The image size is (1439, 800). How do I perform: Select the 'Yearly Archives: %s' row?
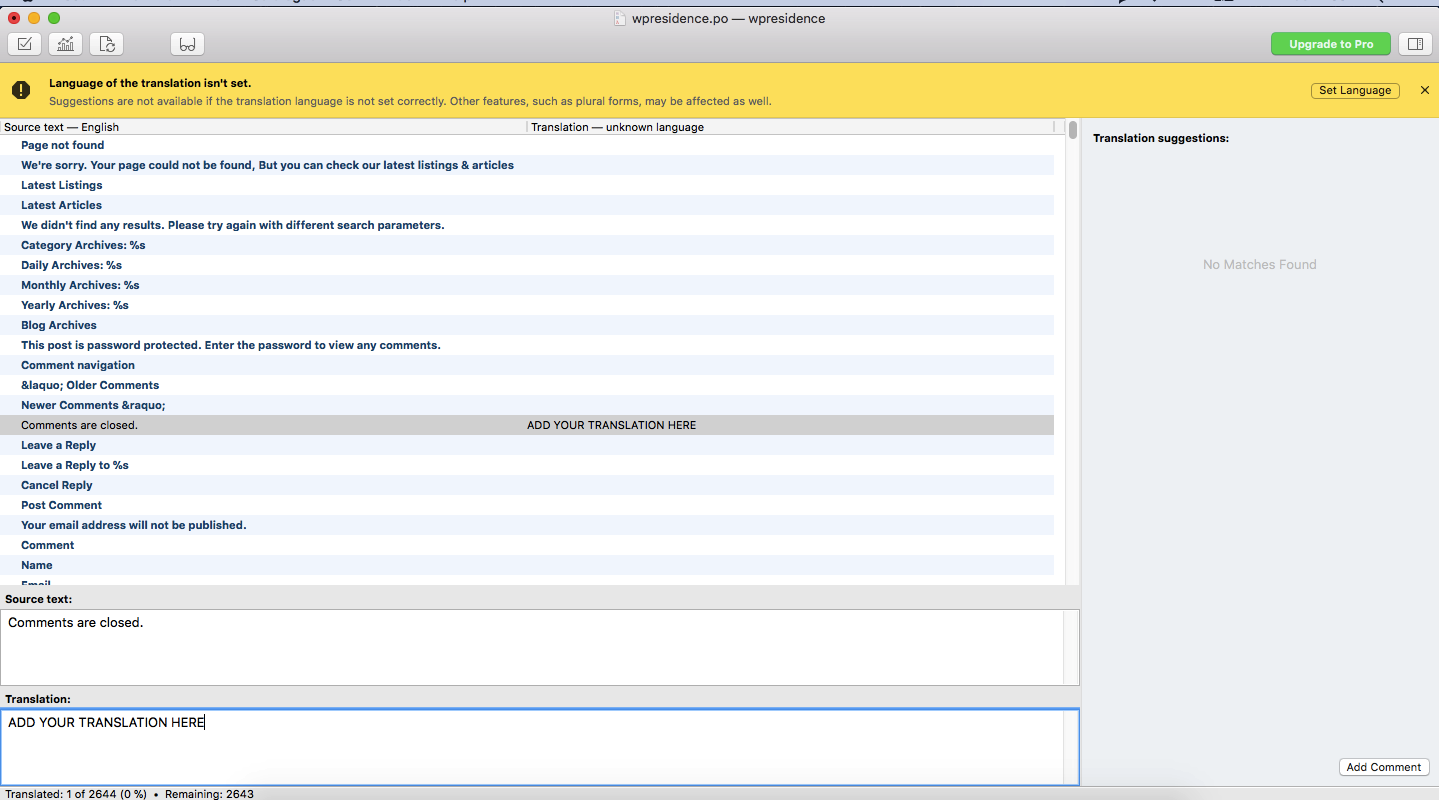click(x=527, y=305)
